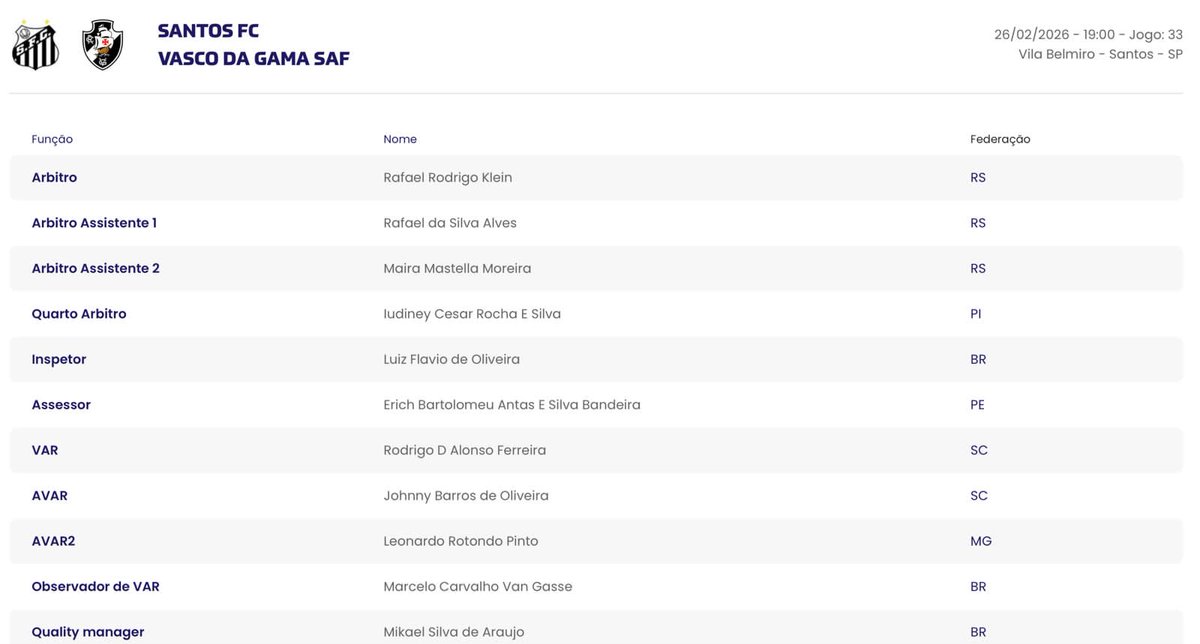
Task: Open the VASCO DA GAMA SAF team name
Action: pyautogui.click(x=253, y=59)
